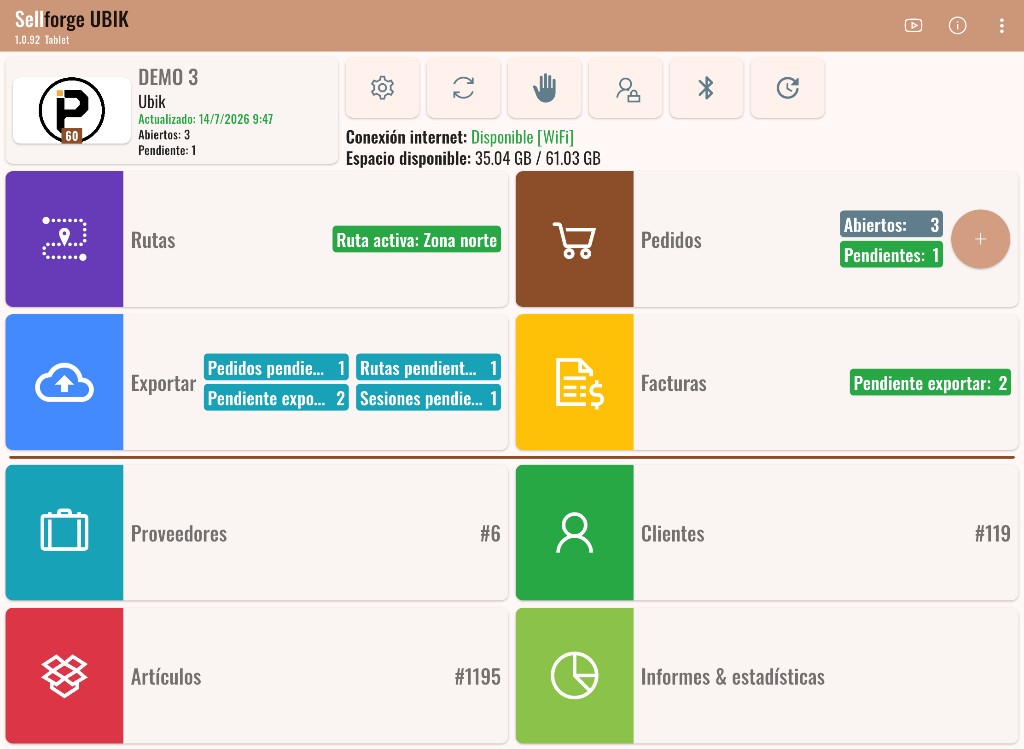Click the clock history icon button
This screenshot has width=1024, height=749.
[x=787, y=88]
